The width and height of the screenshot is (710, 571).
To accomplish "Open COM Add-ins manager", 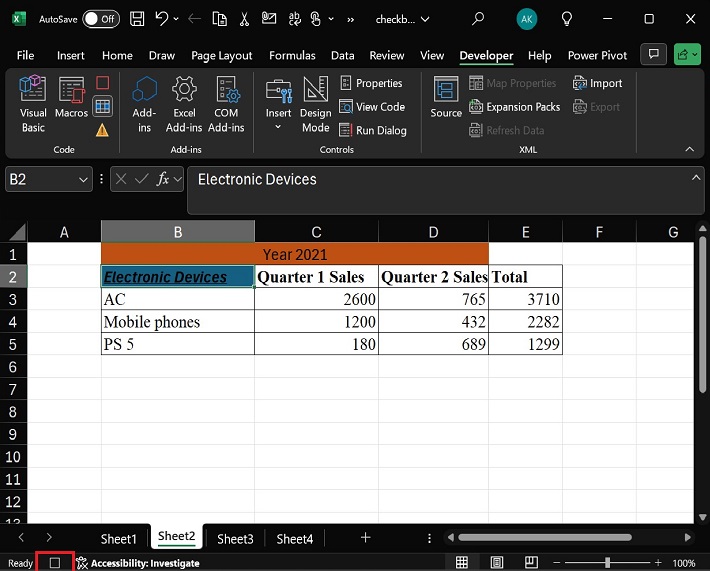I will (x=226, y=103).
